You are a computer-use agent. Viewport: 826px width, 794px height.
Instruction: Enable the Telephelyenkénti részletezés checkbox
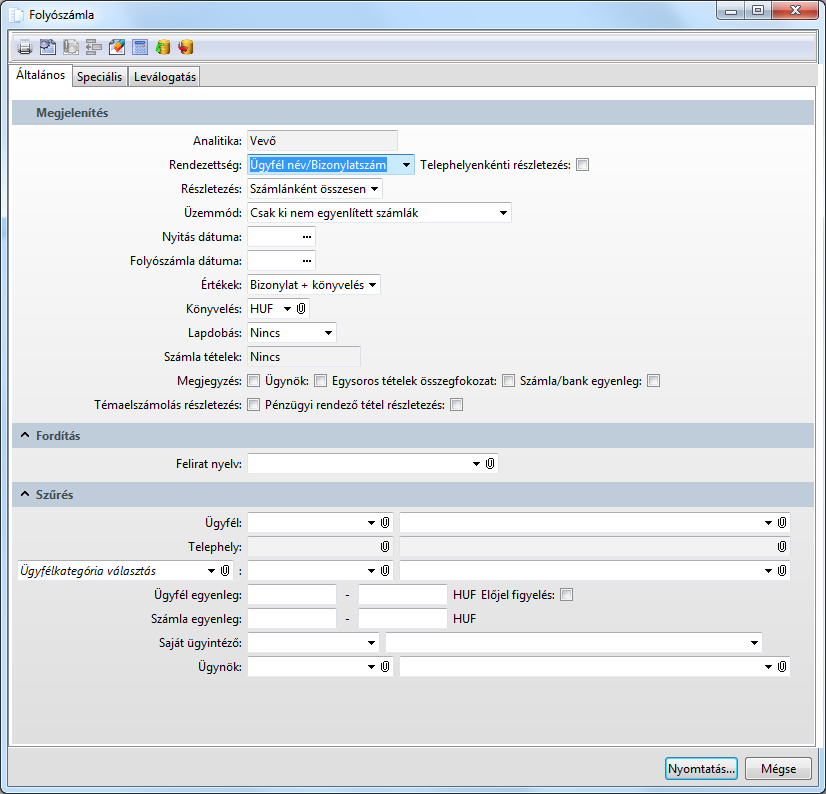tap(582, 165)
